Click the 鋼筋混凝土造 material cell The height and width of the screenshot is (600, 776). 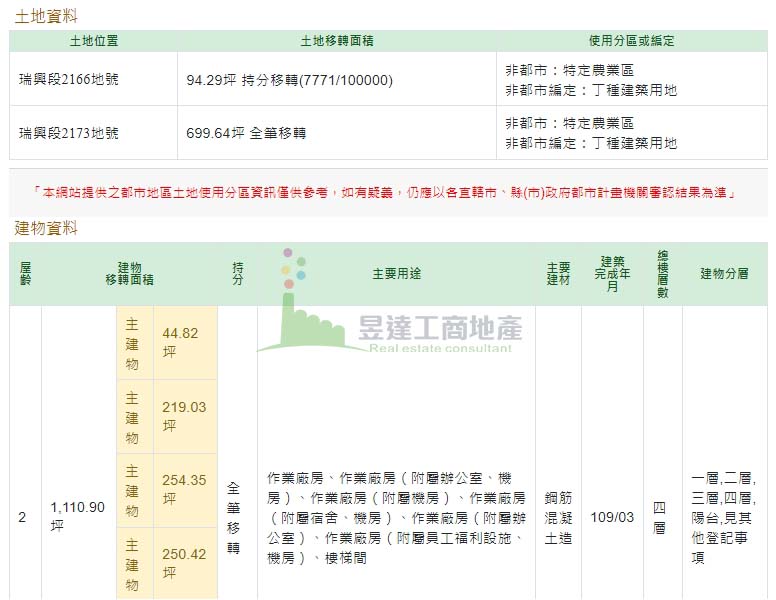[558, 518]
